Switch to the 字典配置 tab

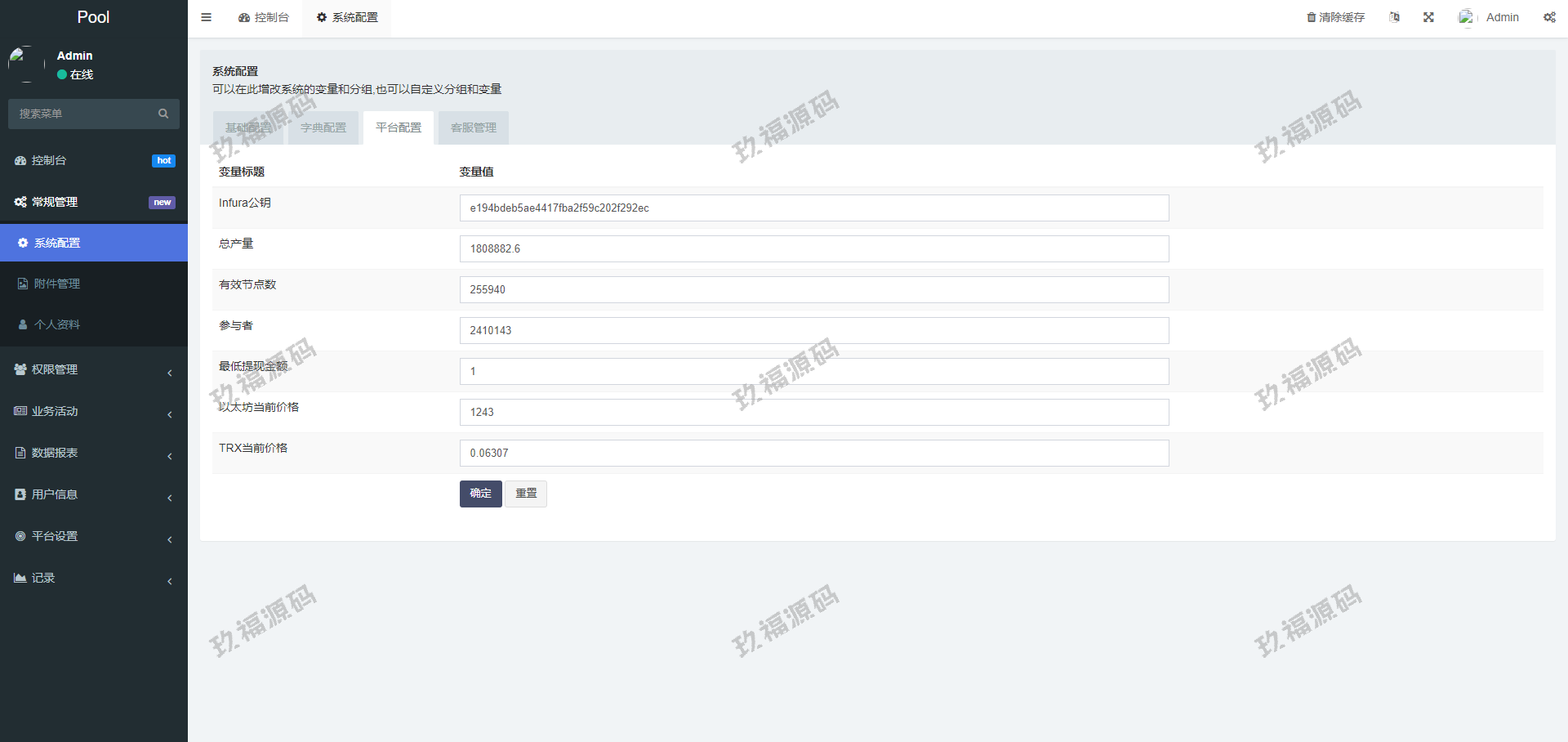[323, 127]
